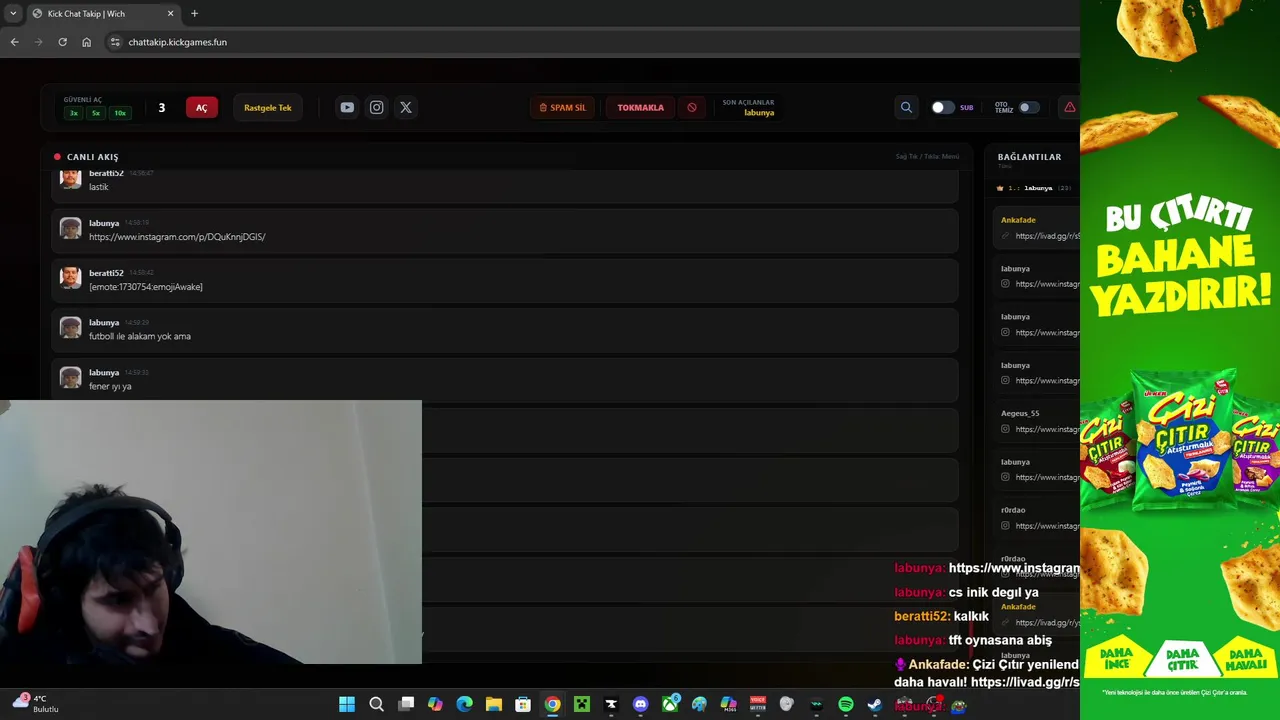Screen dimensions: 1280x720
Task: Click the '[emote:1730754:emojiAwake]' message
Action: pos(146,287)
